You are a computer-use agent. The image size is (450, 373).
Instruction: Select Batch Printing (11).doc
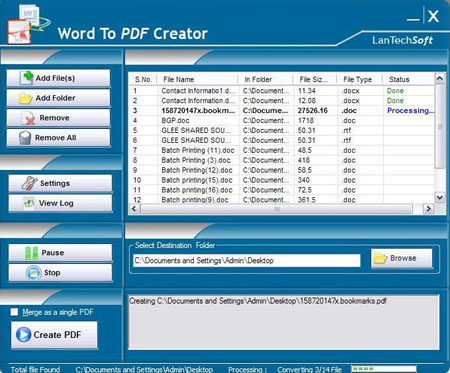point(282,150)
